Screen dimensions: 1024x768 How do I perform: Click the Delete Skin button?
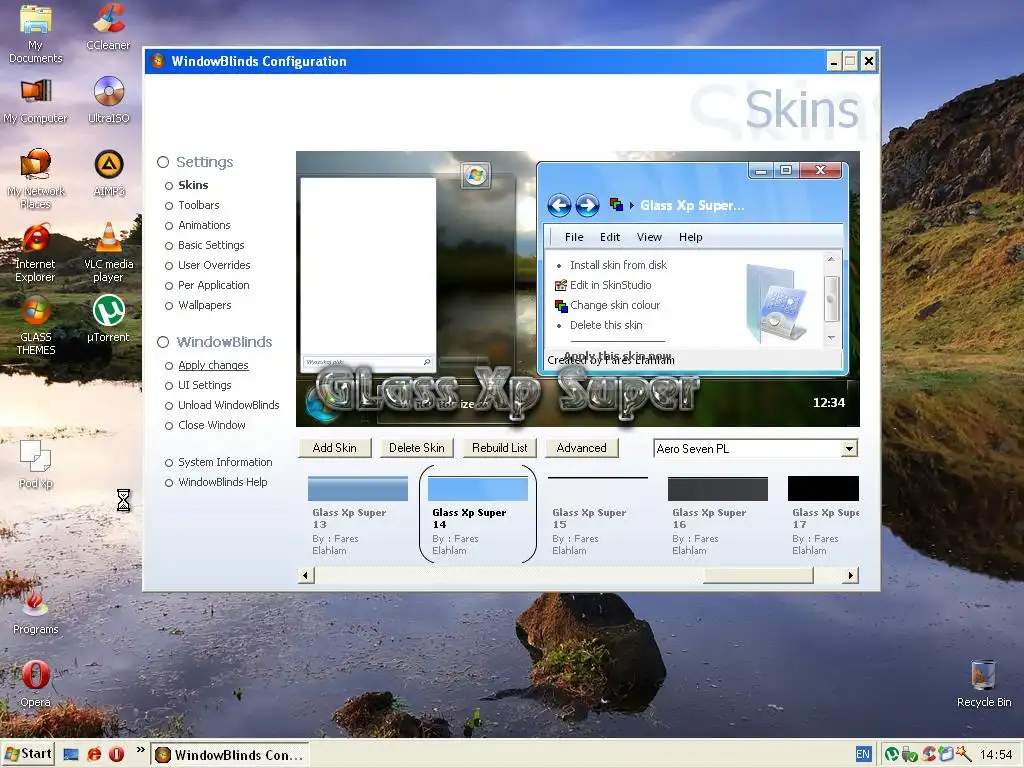(417, 448)
